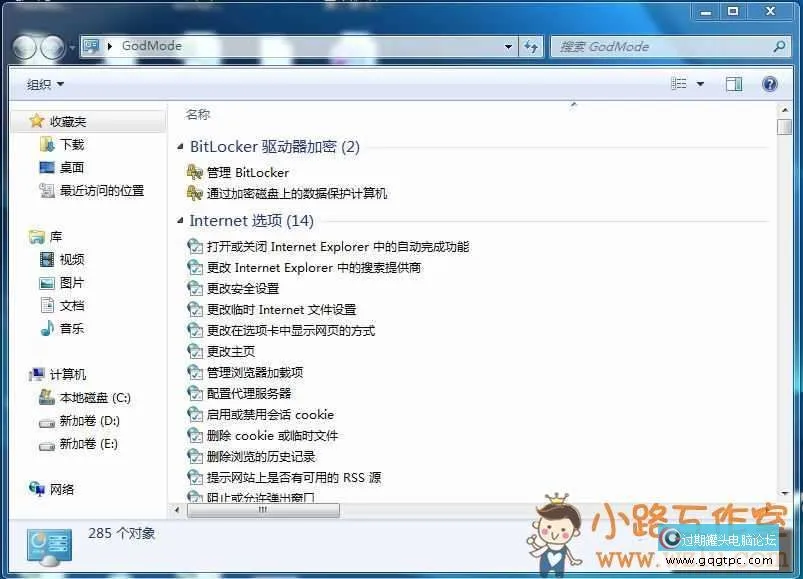
Task: Click the horizontal scrollbar thumb
Action: [x=263, y=510]
